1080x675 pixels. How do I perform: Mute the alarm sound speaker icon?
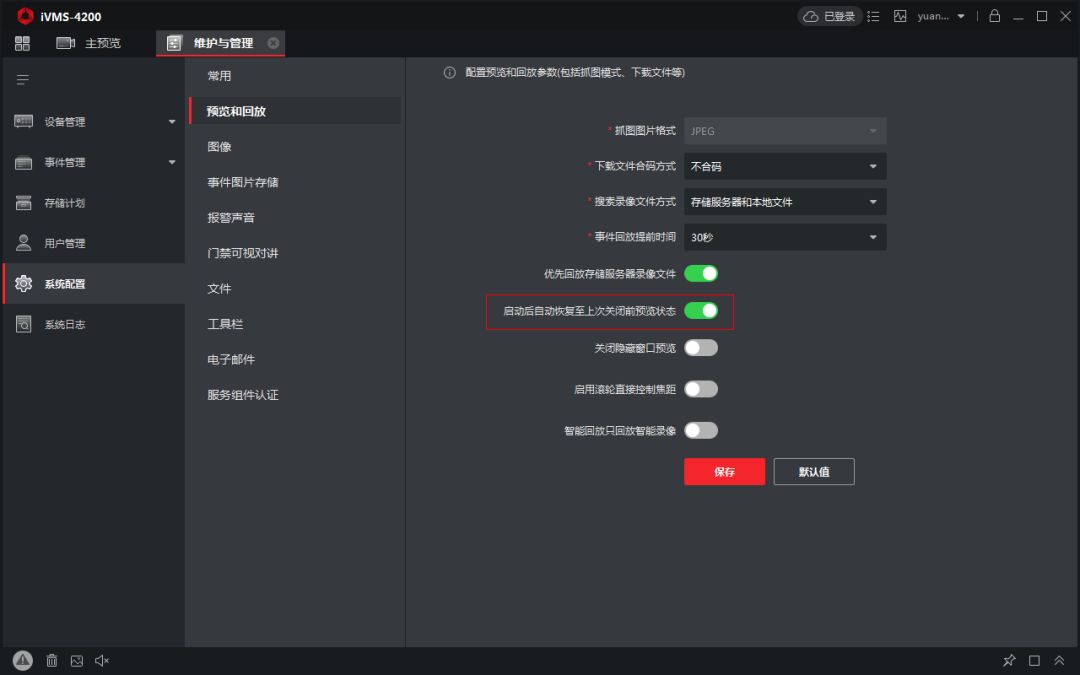coord(102,661)
